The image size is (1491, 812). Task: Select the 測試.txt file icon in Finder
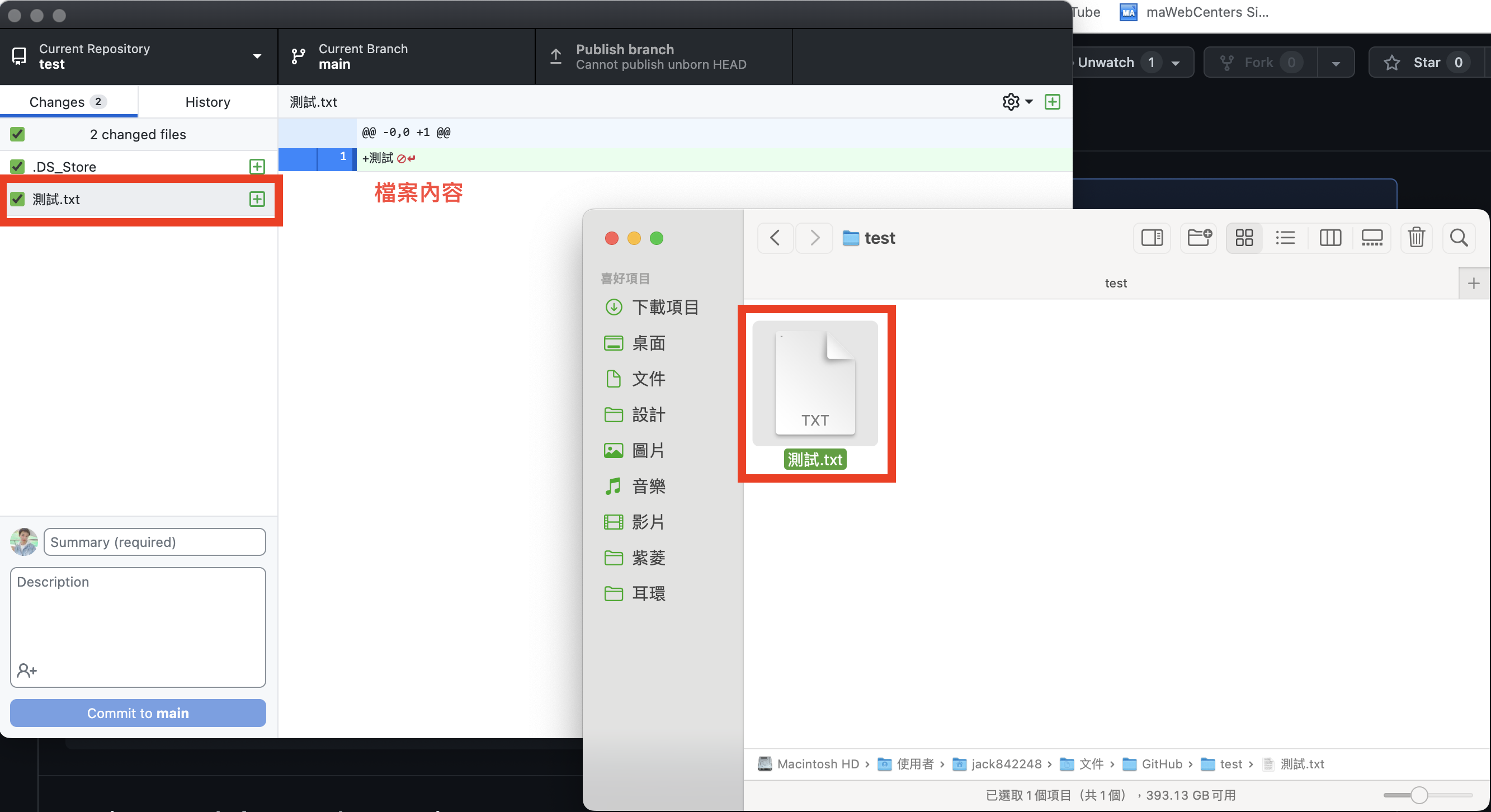[815, 383]
